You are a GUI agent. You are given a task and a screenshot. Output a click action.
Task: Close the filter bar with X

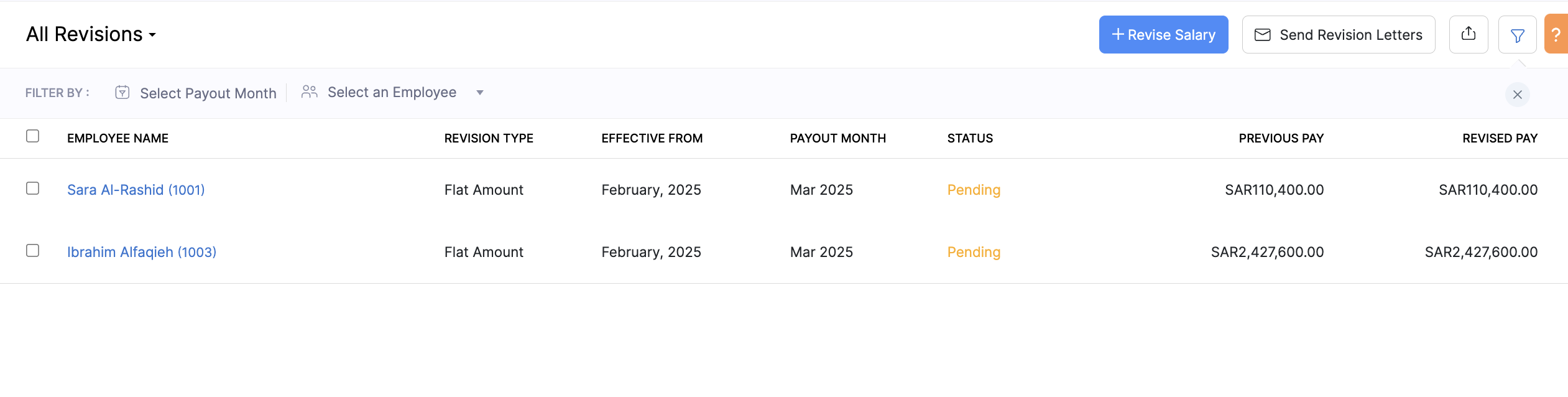(1517, 95)
